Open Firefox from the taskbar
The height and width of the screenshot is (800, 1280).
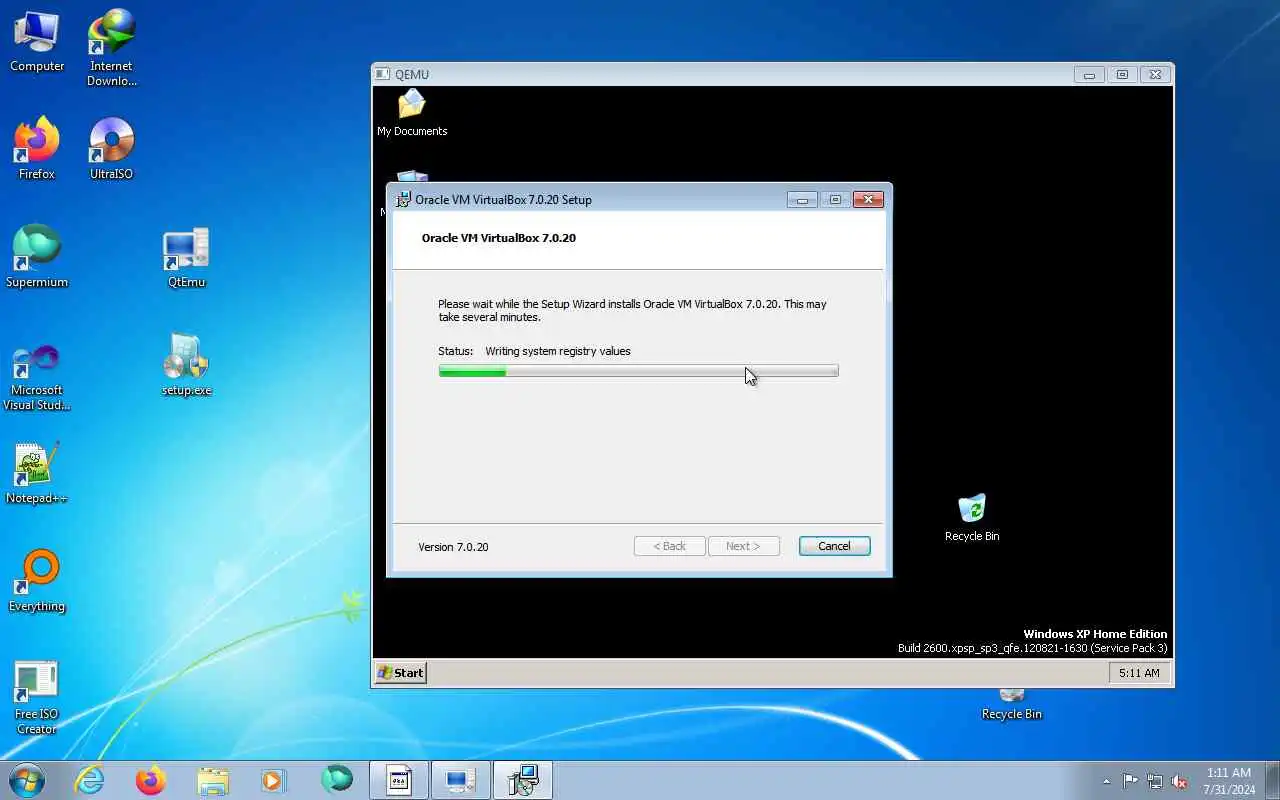[x=151, y=780]
